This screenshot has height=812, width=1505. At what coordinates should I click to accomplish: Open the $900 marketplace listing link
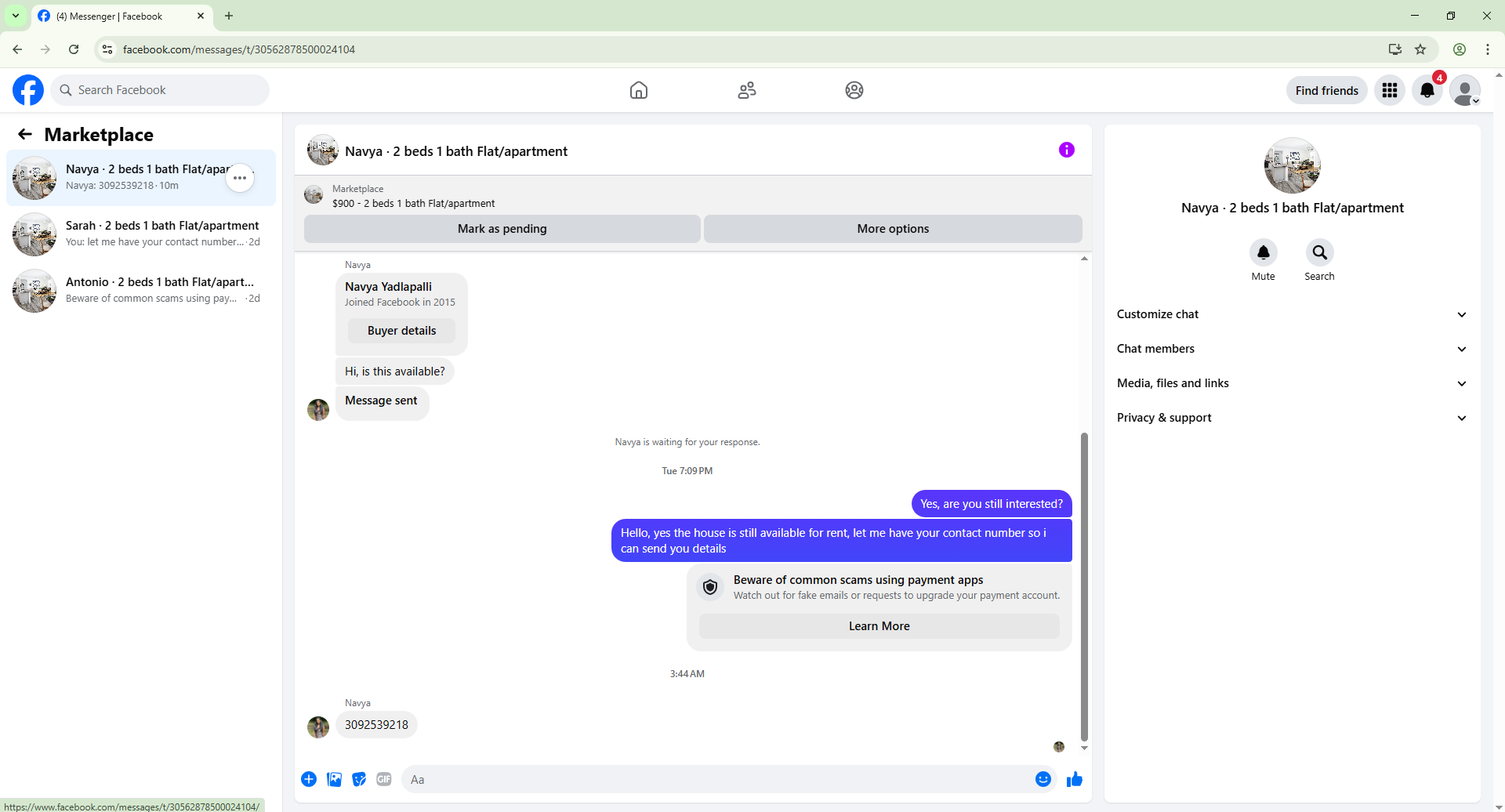pyautogui.click(x=413, y=204)
